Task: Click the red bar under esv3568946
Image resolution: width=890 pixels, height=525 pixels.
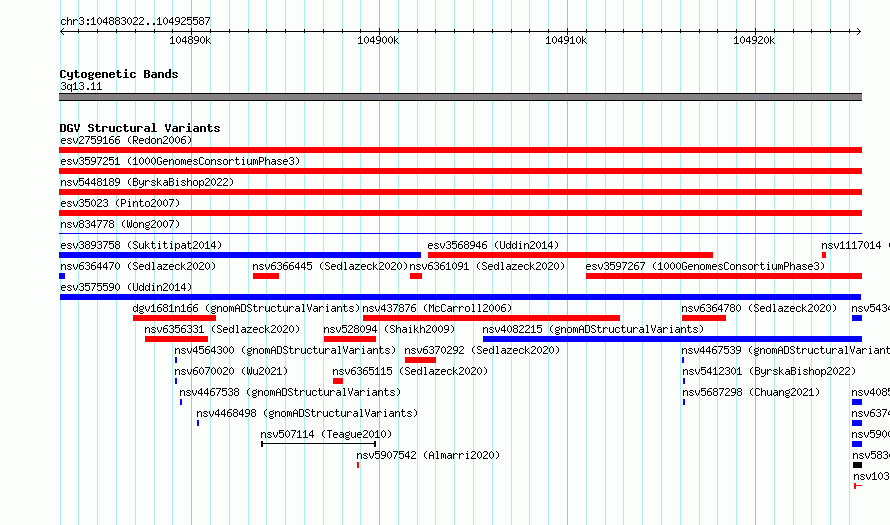Action: tap(570, 255)
